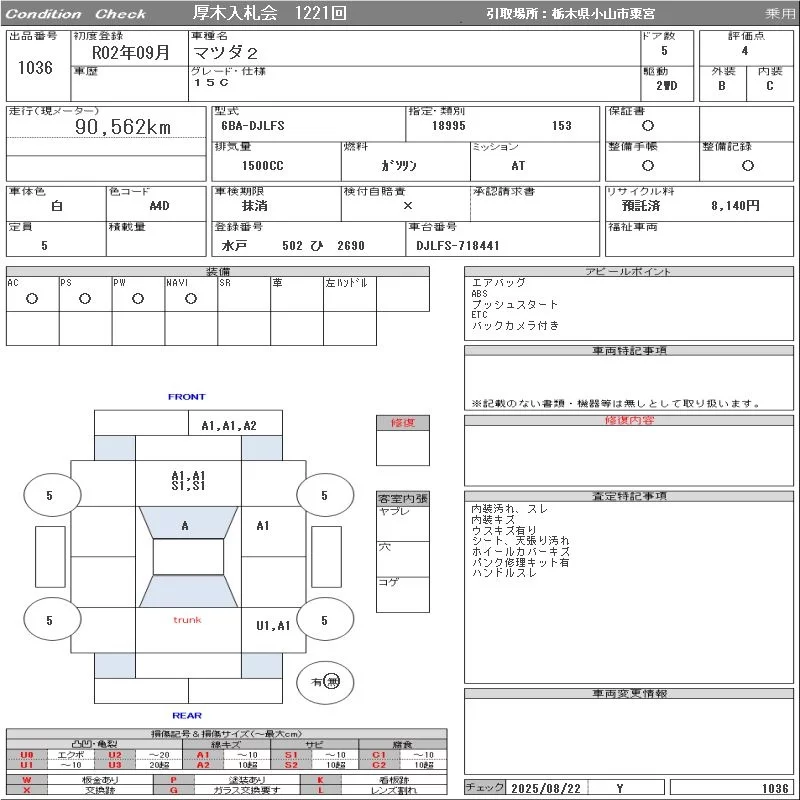Image resolution: width=800 pixels, height=800 pixels.
Task: Select damage mark "U1,A1" on diagram
Action: (x=273, y=626)
